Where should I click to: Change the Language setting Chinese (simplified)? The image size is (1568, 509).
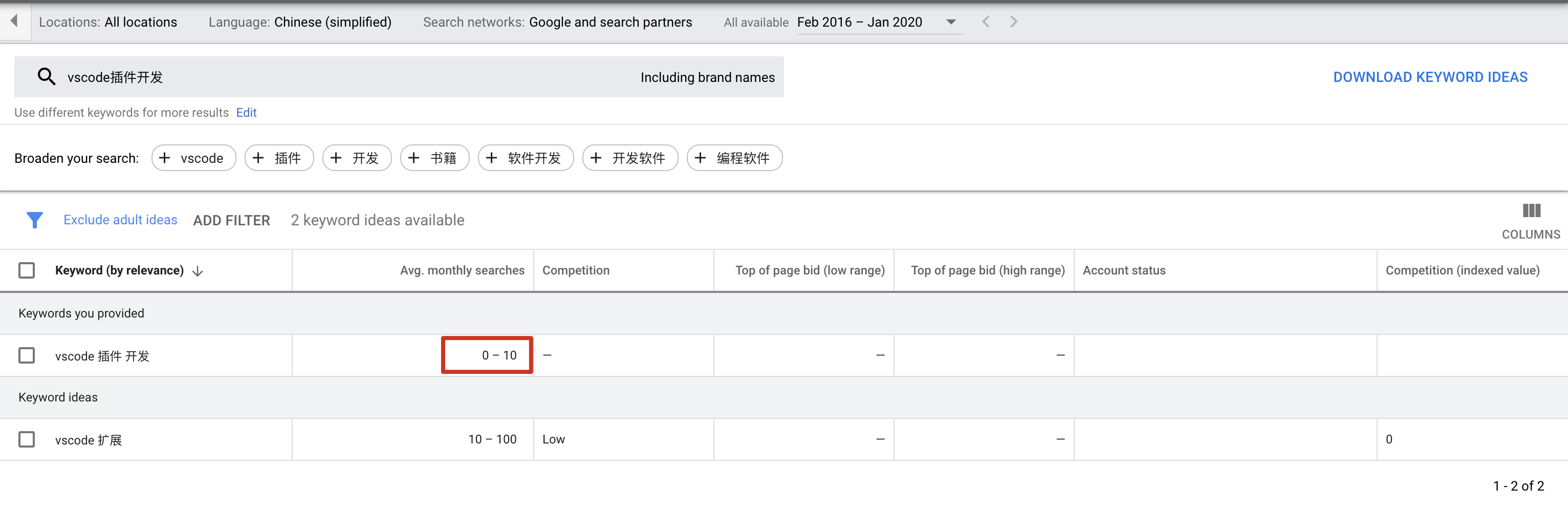pyautogui.click(x=332, y=23)
